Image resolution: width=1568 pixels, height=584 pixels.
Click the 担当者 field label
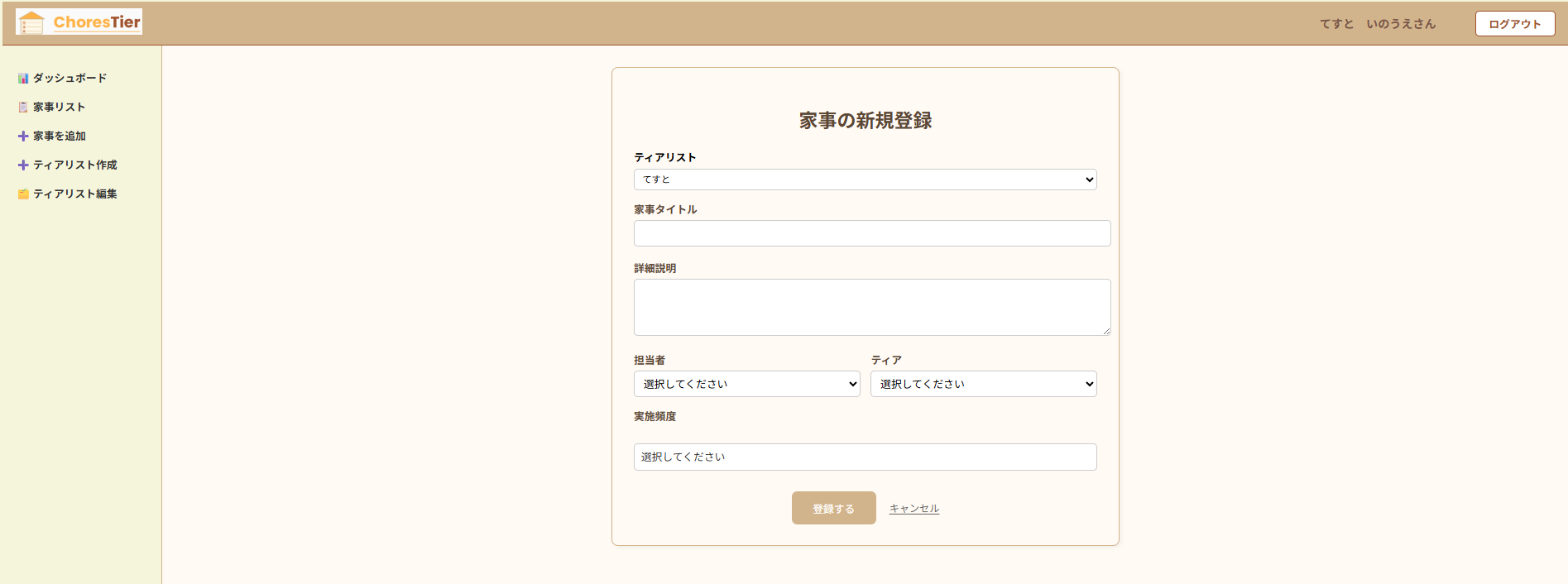point(650,360)
